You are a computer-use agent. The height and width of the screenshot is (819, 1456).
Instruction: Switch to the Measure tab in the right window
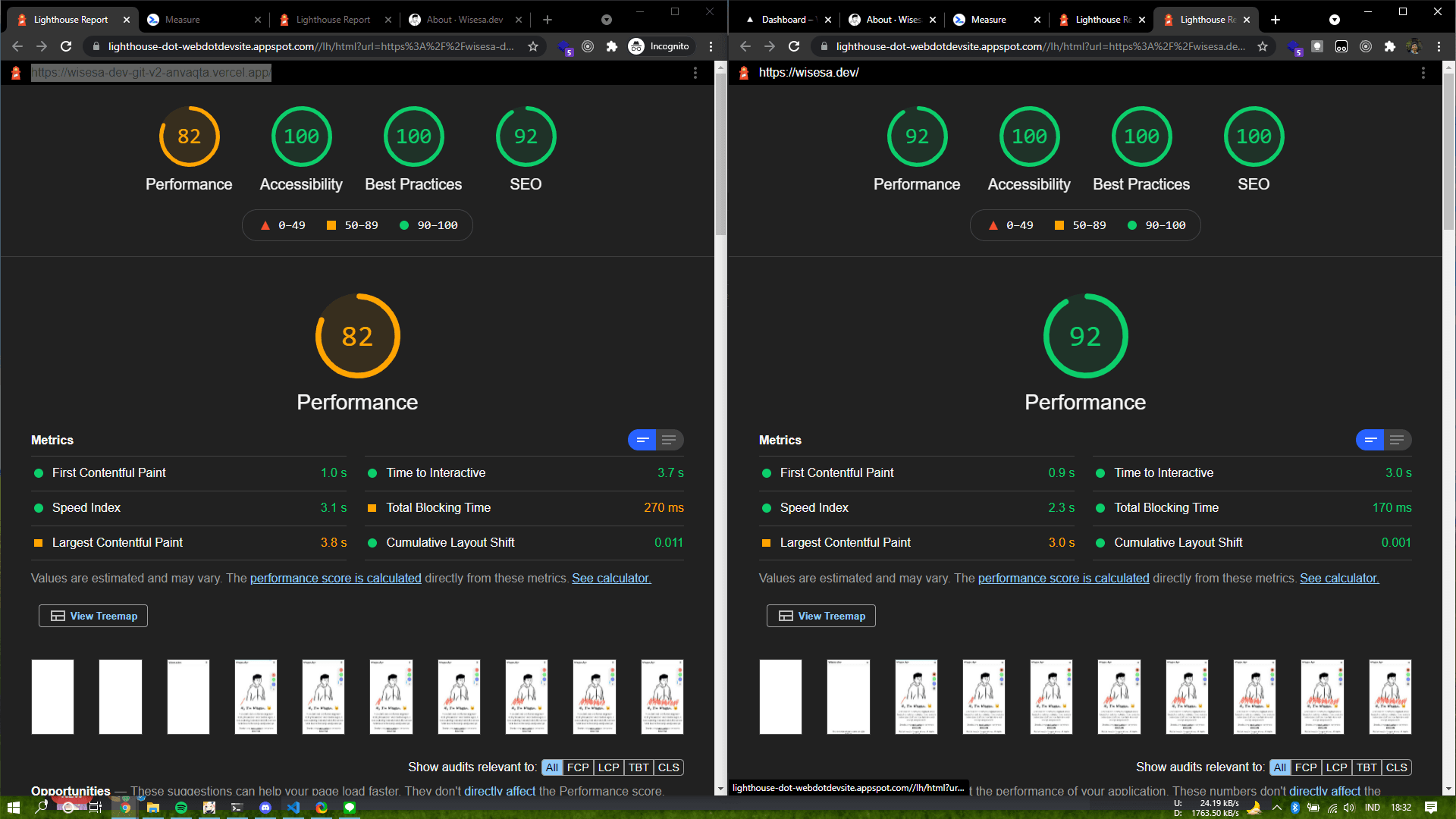[996, 20]
